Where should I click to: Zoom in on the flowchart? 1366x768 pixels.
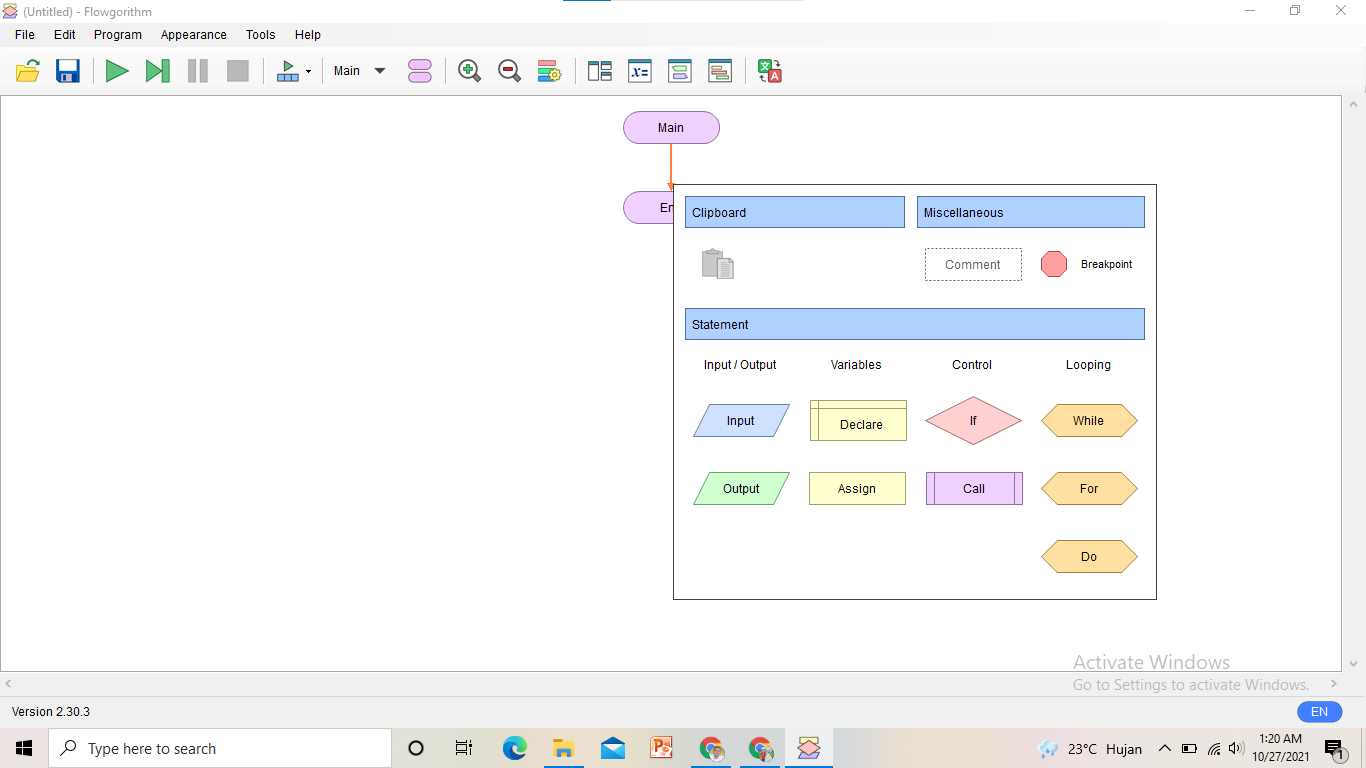(469, 70)
